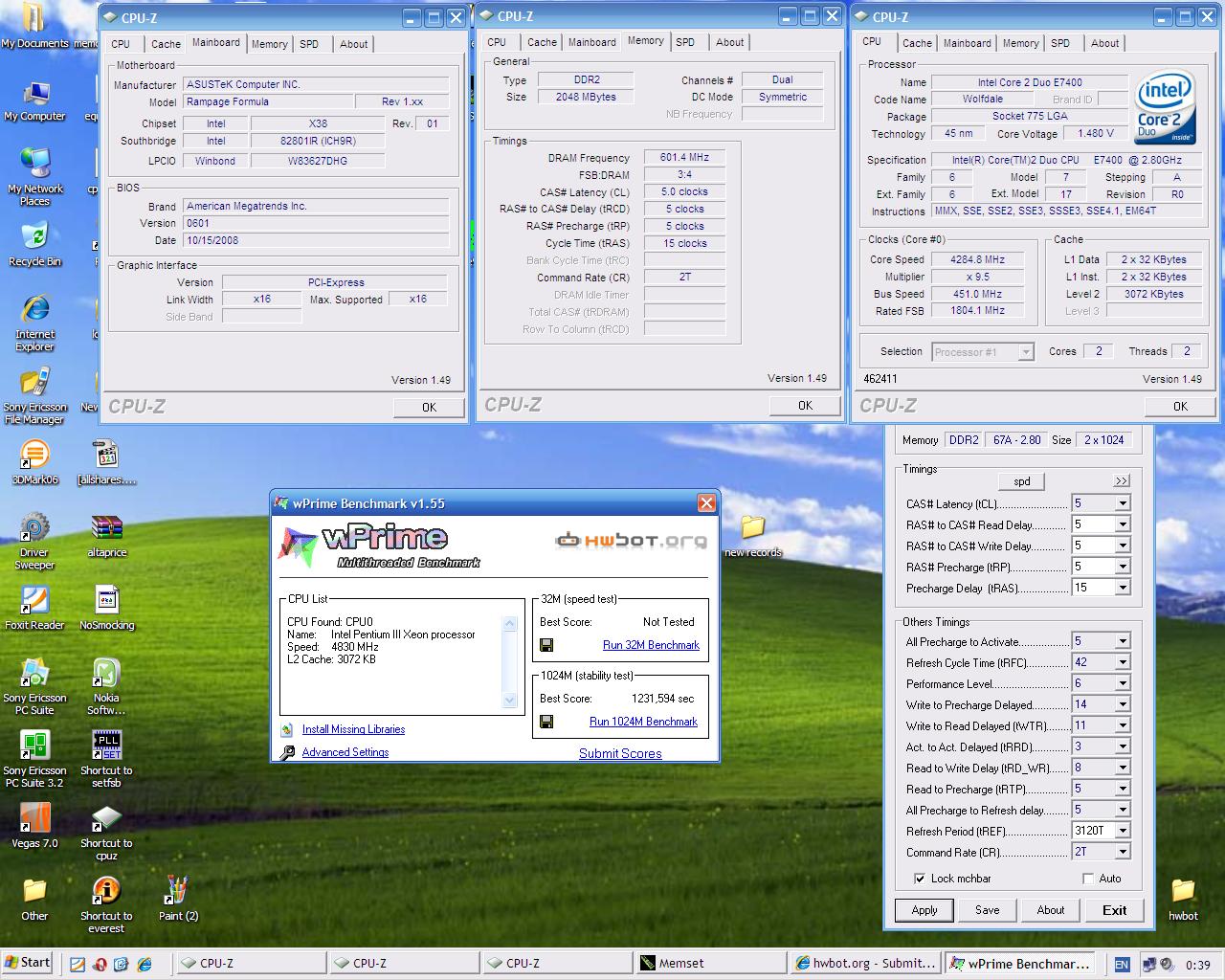
Task: Launch Vegas 7.0 desktop shortcut
Action: 34,826
